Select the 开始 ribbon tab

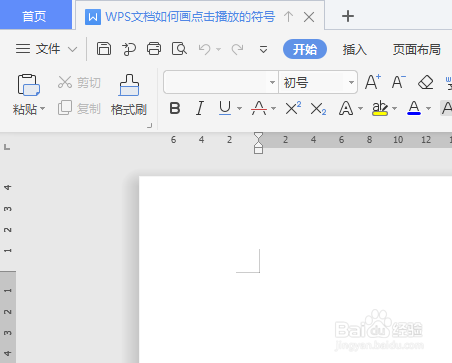(x=305, y=49)
